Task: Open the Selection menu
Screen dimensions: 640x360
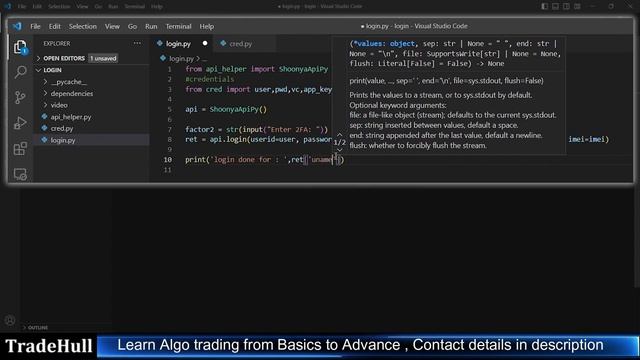Action: click(x=82, y=26)
